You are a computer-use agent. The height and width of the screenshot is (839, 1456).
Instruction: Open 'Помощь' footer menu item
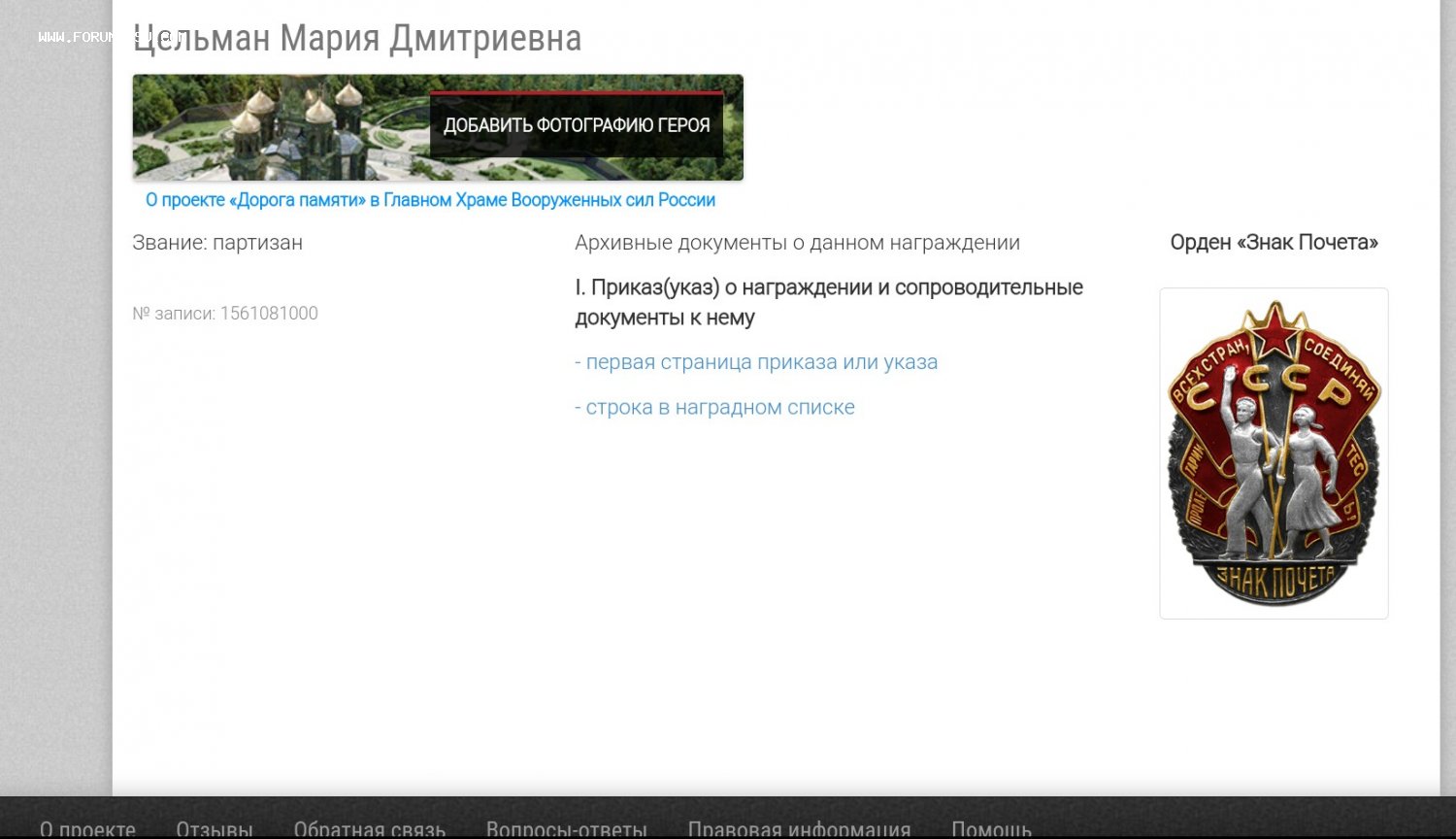(991, 829)
